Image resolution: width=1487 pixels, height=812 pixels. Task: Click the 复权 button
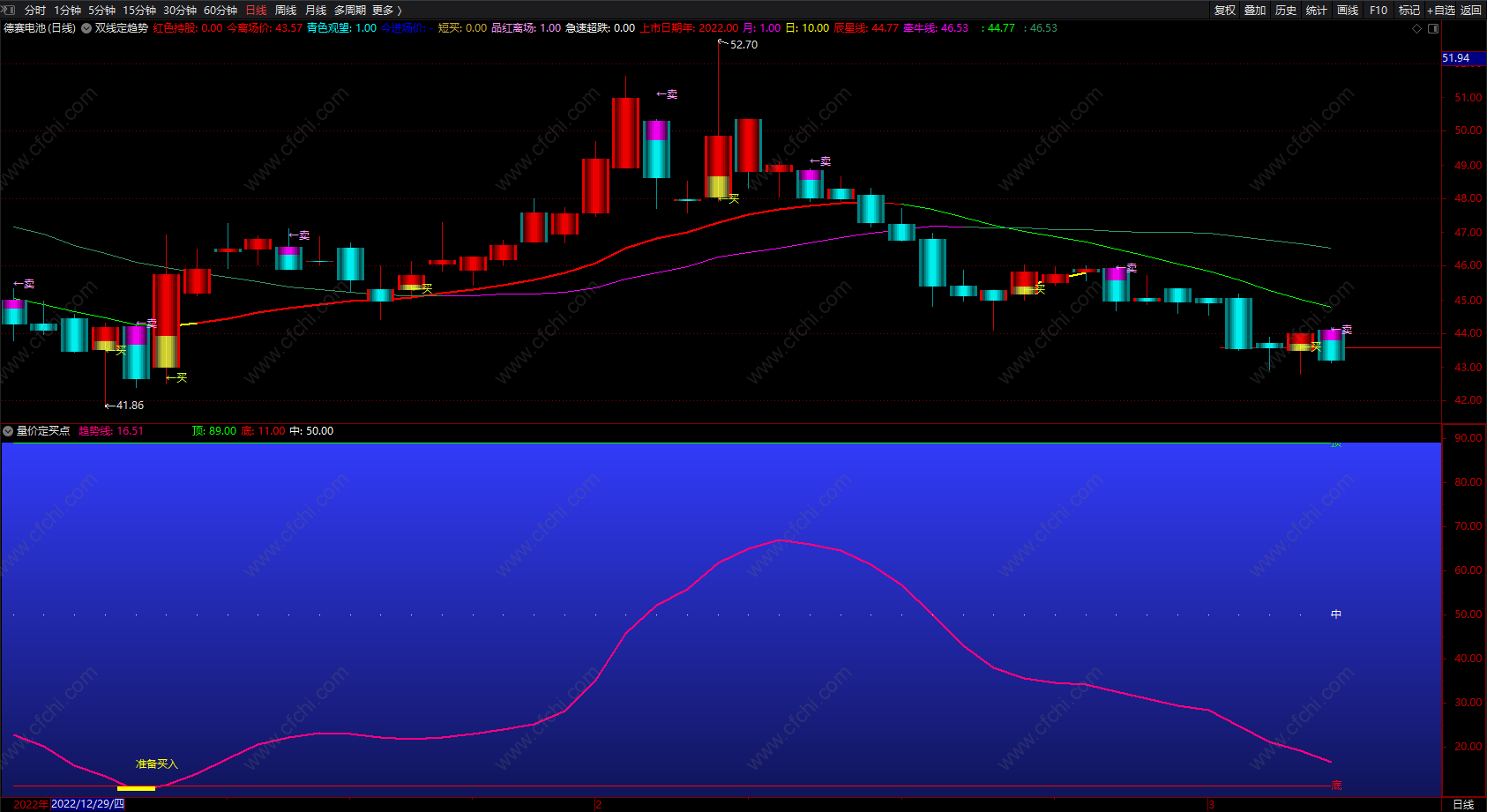click(x=1225, y=10)
